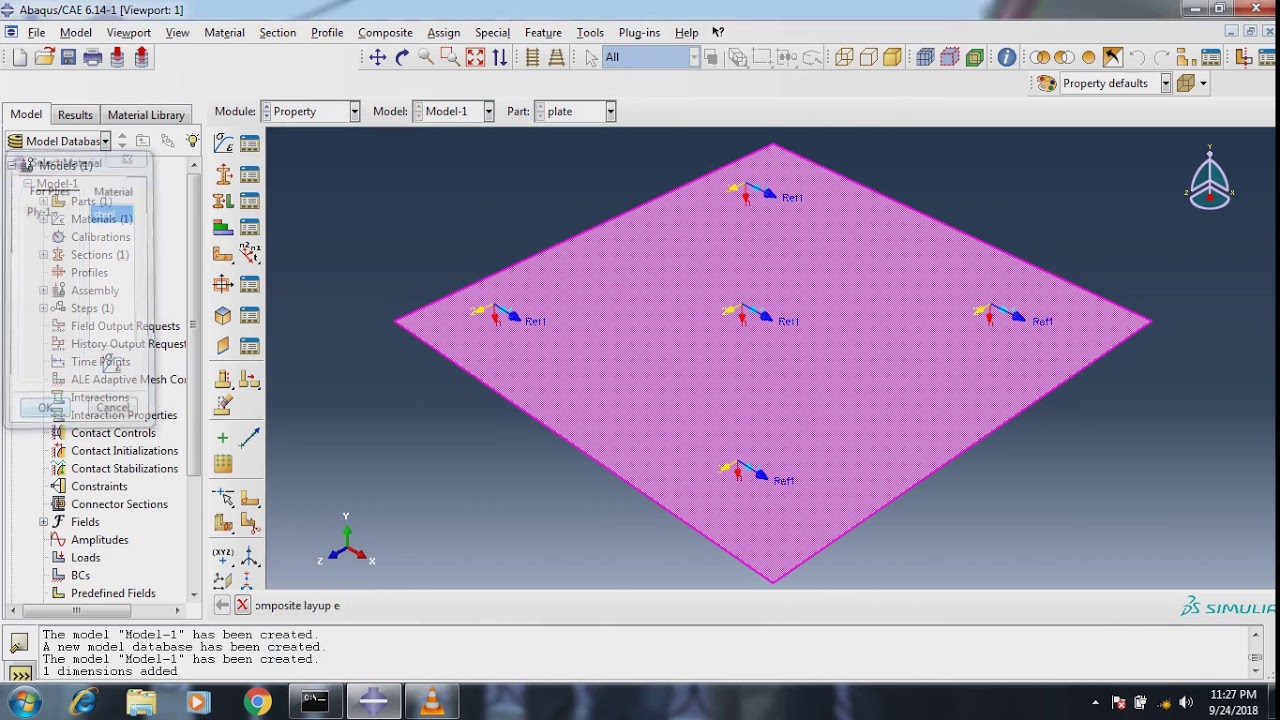Open the Assign menu
The height and width of the screenshot is (720, 1280).
click(443, 32)
